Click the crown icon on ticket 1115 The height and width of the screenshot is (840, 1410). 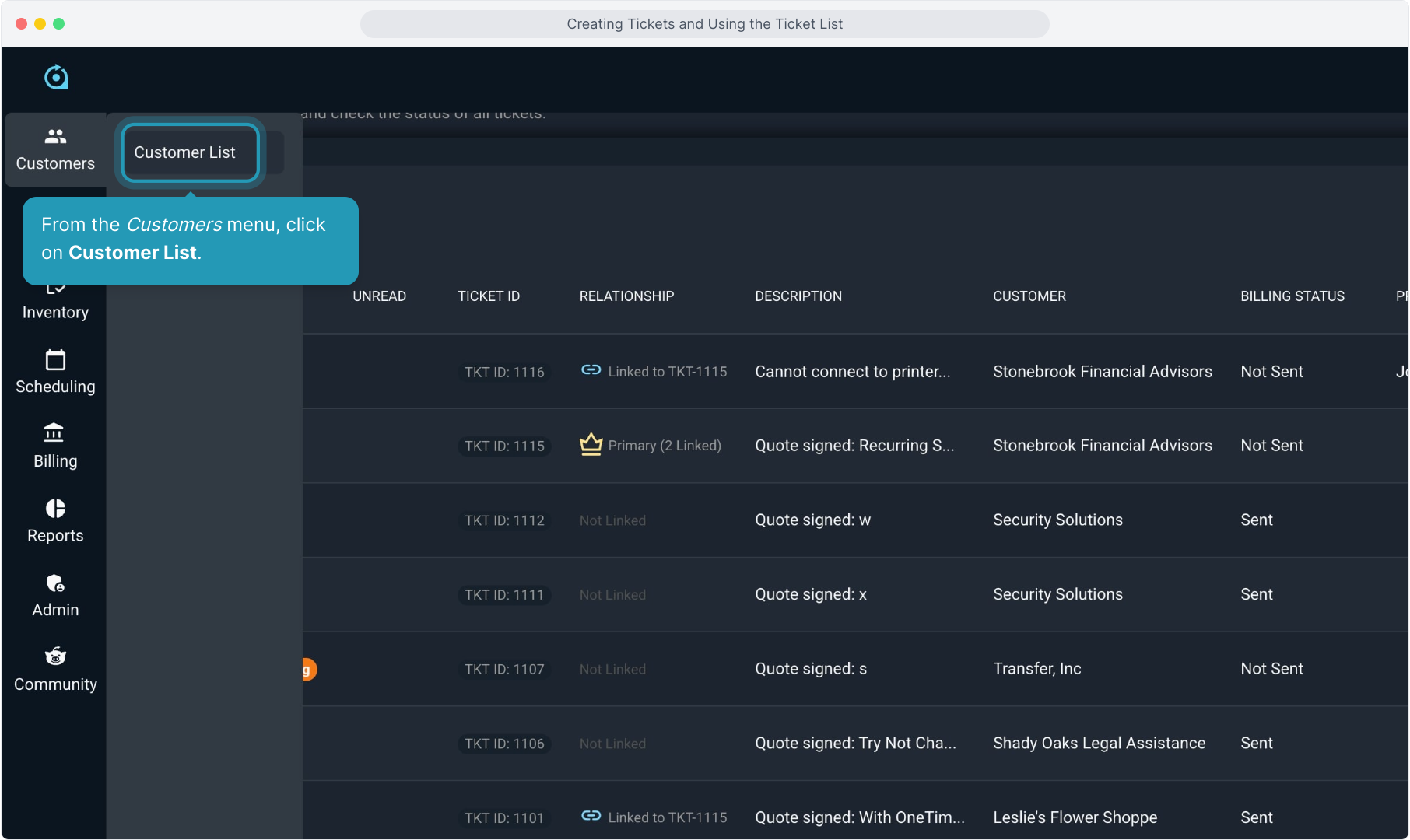(591, 445)
